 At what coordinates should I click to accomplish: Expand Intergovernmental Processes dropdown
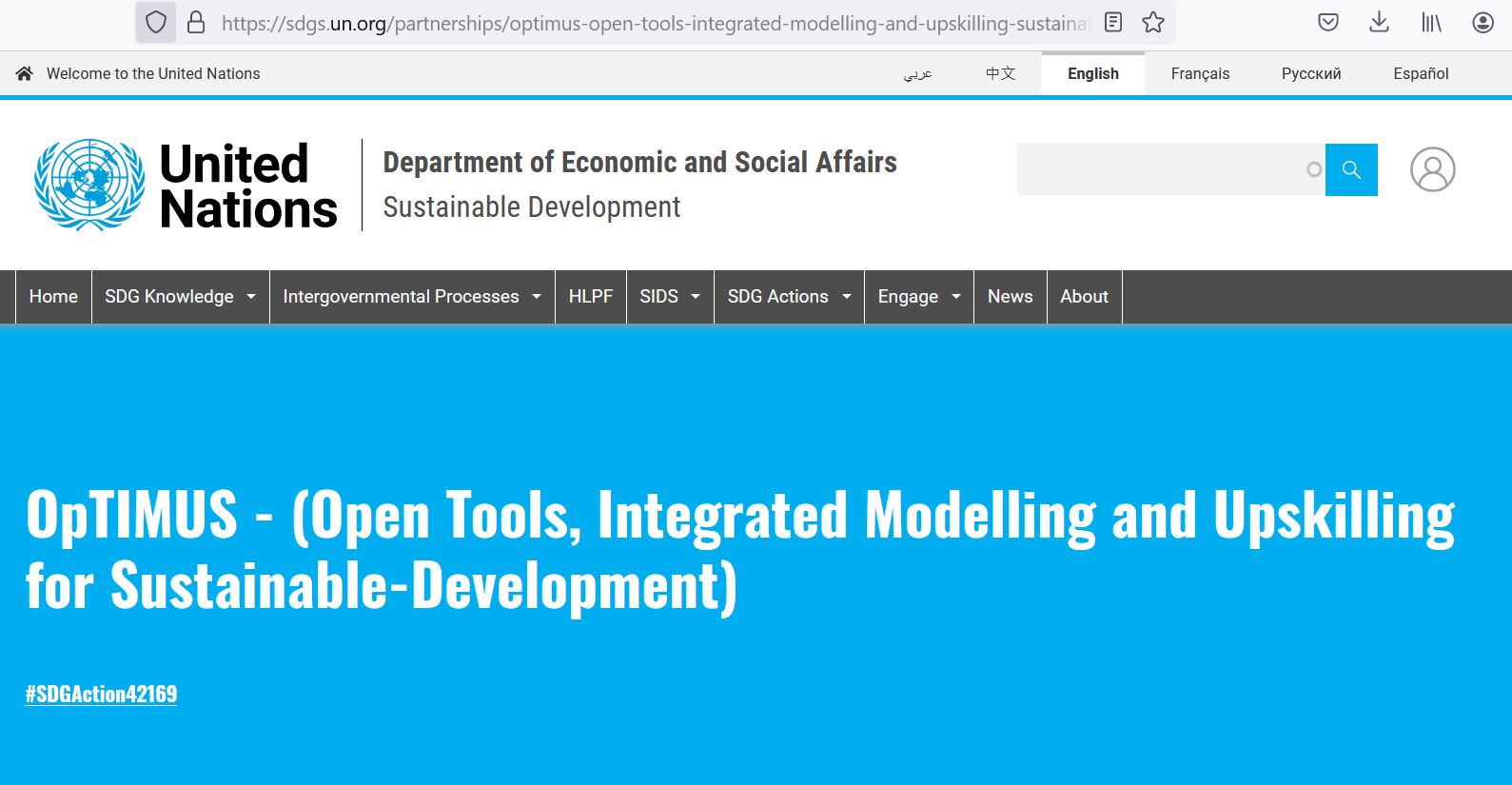(411, 297)
